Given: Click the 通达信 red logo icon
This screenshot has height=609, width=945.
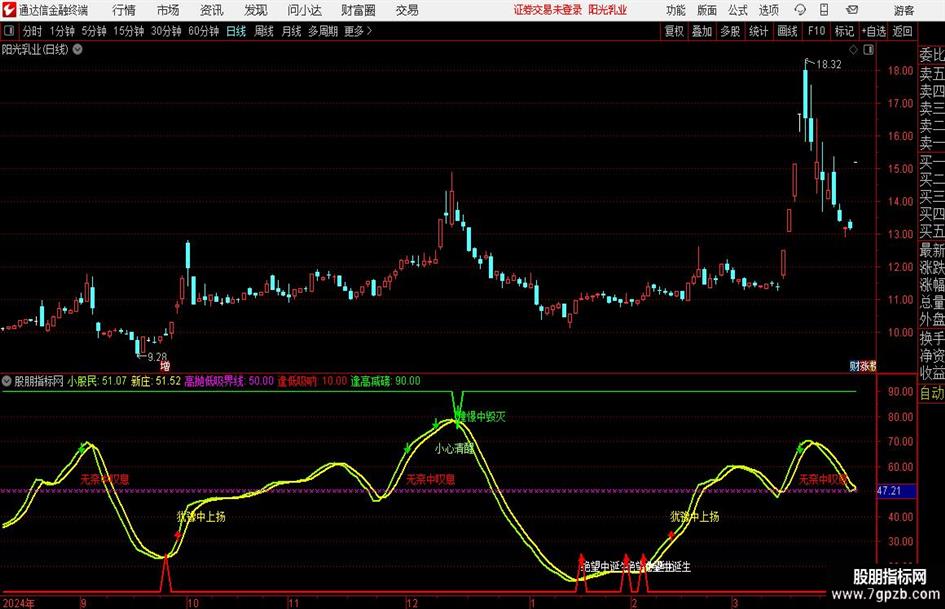Looking at the screenshot, I should [9, 10].
